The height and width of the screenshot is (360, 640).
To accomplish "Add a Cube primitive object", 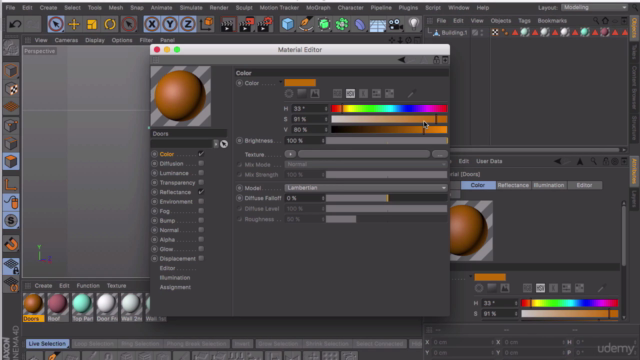I will [x=288, y=24].
